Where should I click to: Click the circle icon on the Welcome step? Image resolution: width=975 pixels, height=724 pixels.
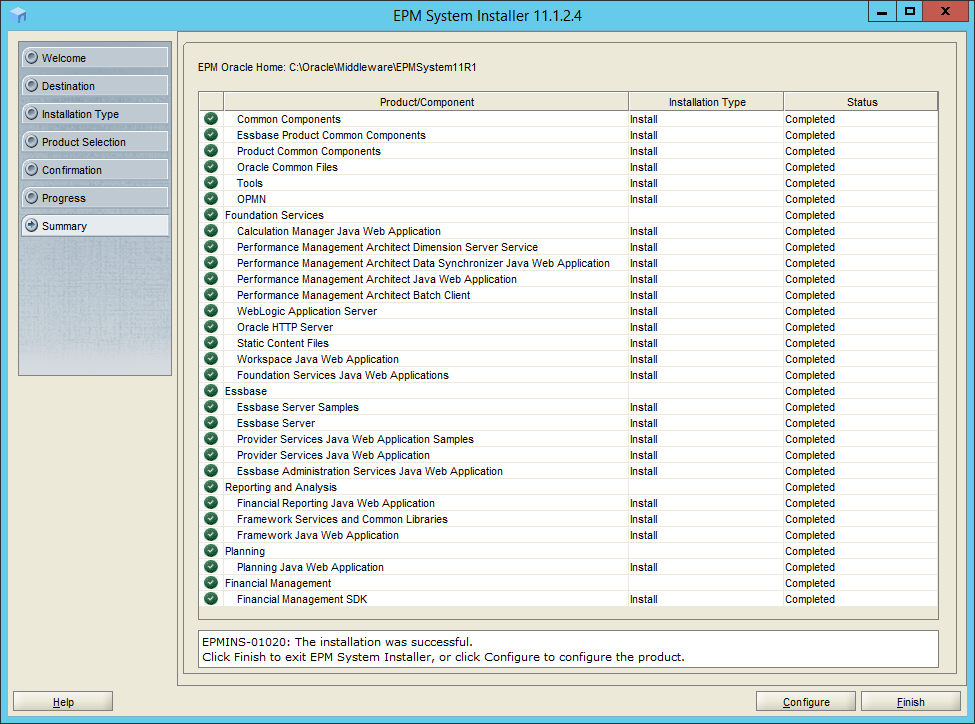(31, 57)
